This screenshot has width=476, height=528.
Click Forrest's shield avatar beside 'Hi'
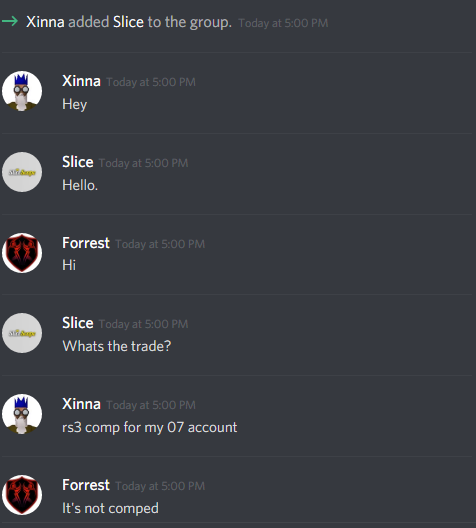pos(22,253)
